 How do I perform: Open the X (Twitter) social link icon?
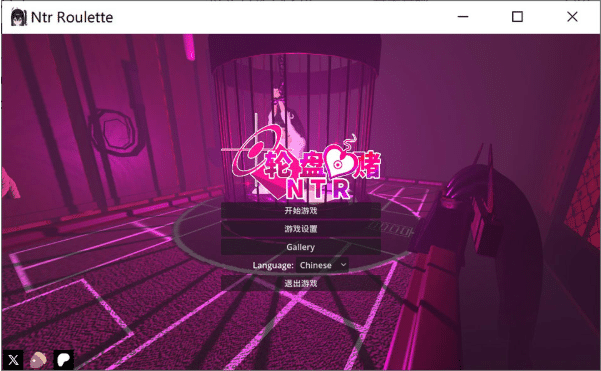(13, 360)
